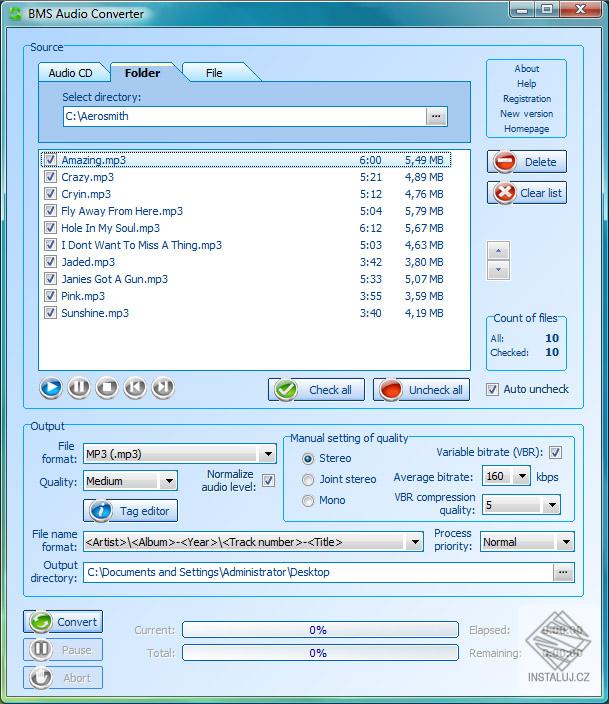Click the Select directory input field
Image resolution: width=609 pixels, height=704 pixels.
245,116
